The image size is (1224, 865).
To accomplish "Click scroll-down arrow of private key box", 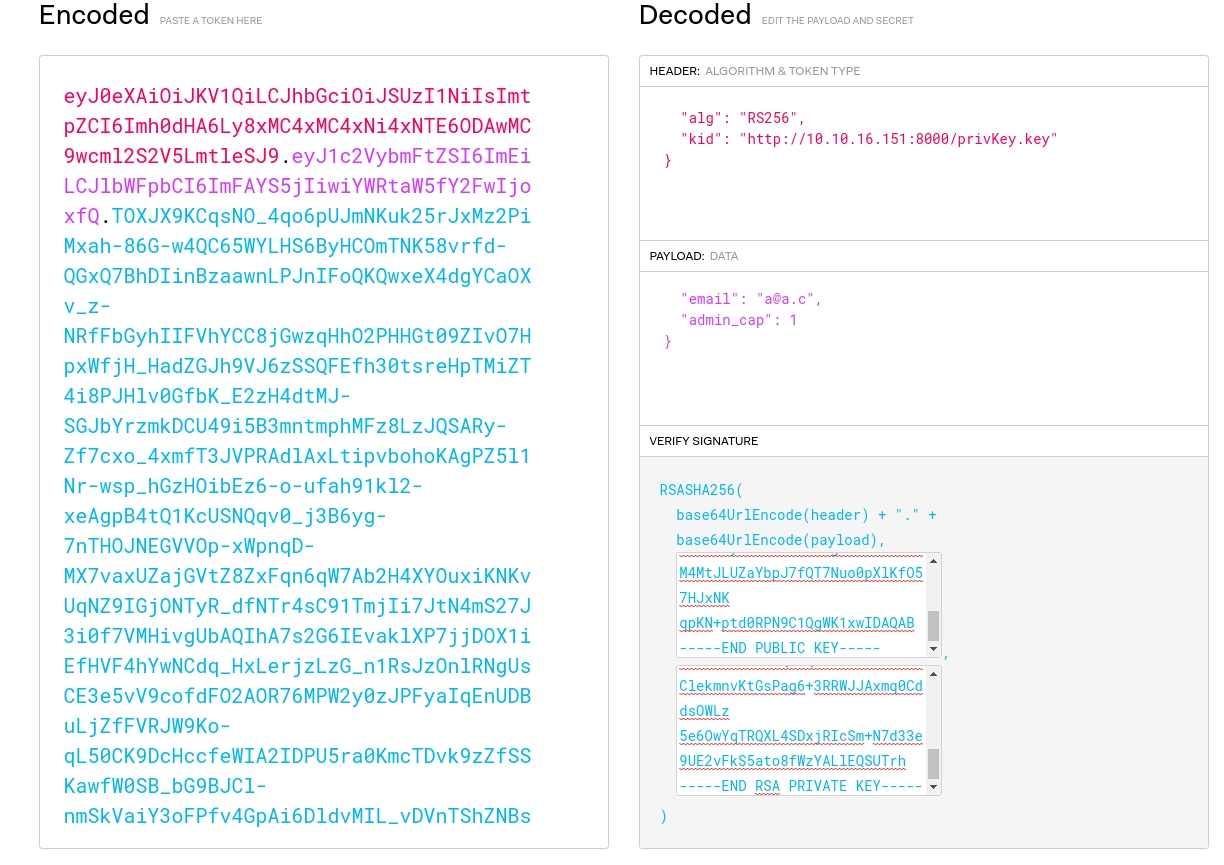I will [934, 787].
